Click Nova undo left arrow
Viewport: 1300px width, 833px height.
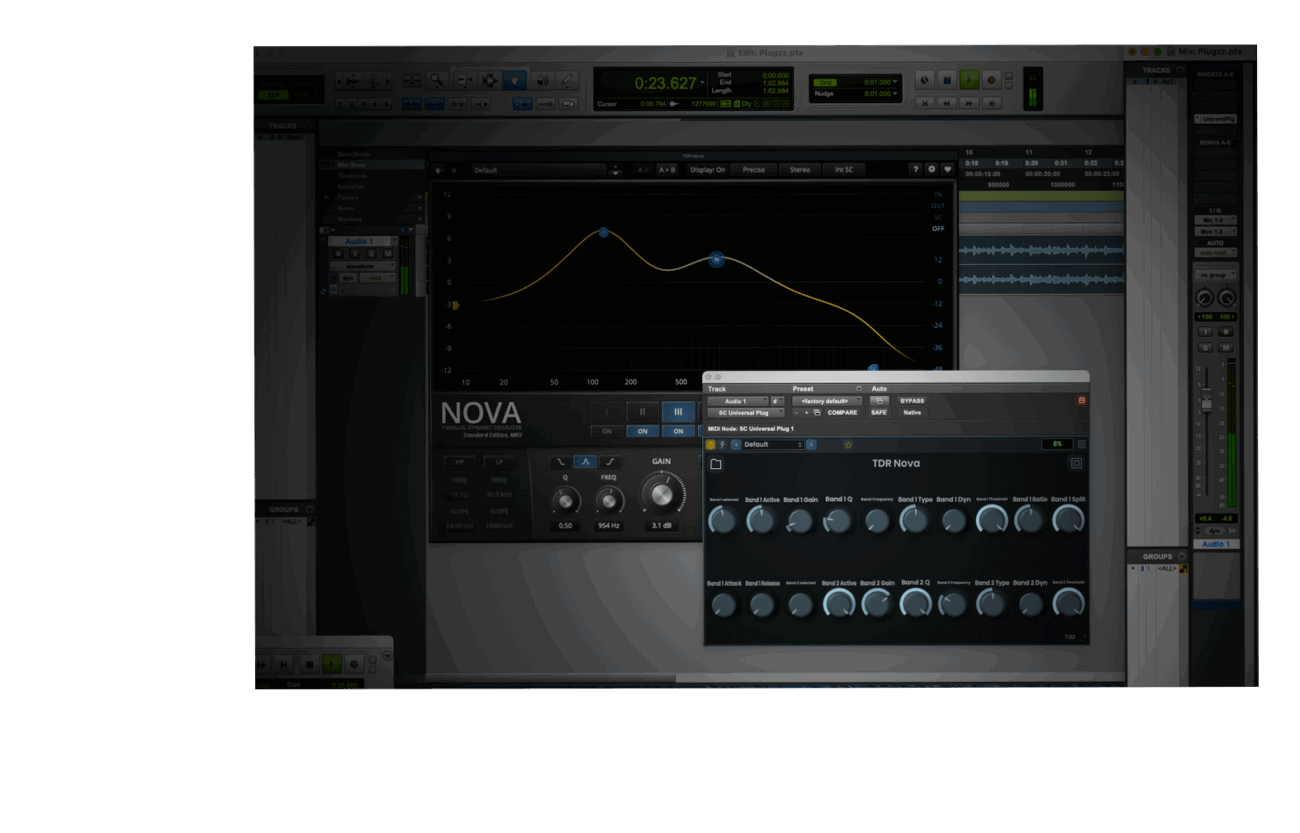click(x=438, y=170)
